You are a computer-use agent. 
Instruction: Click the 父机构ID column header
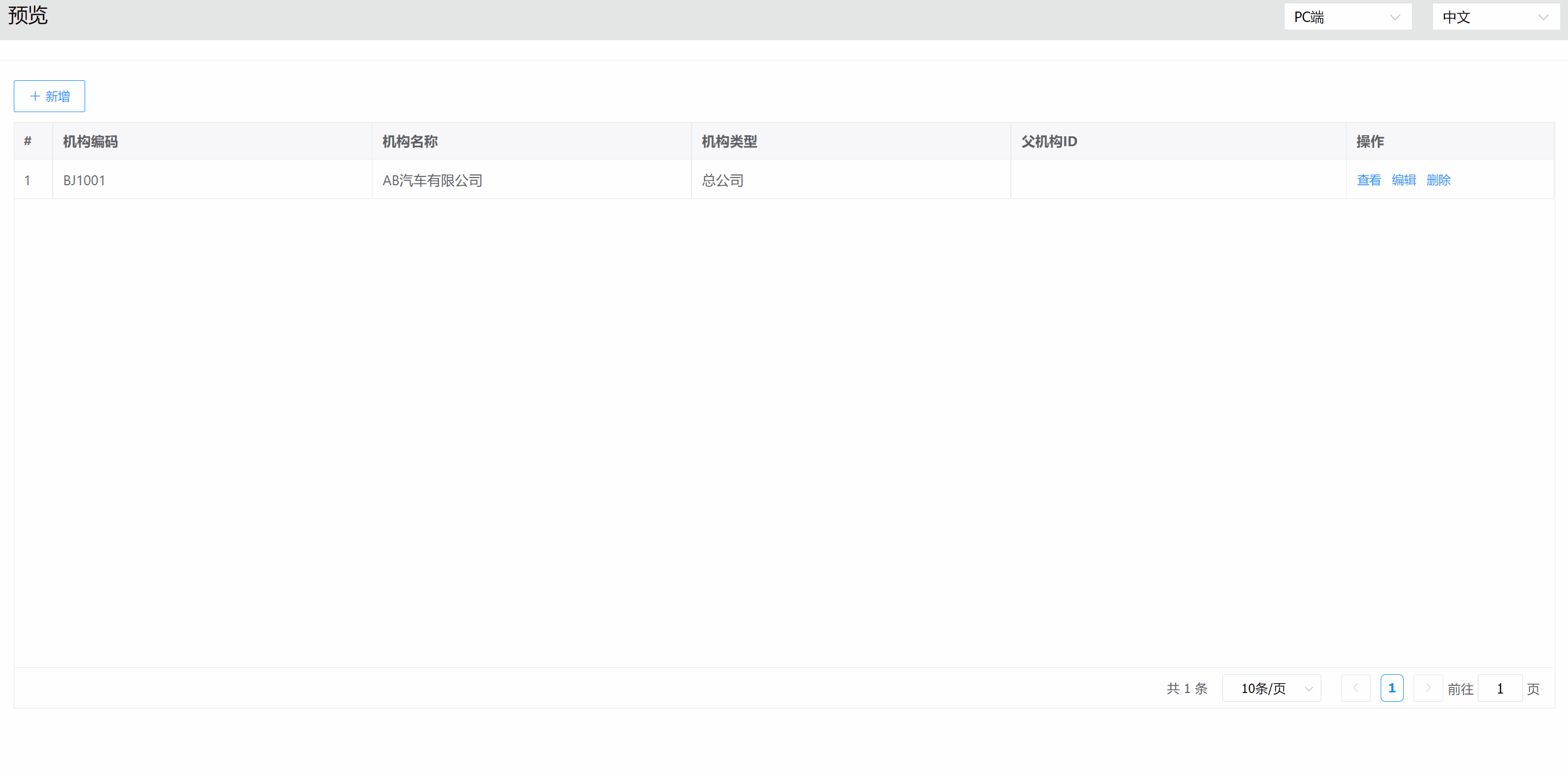[1049, 141]
